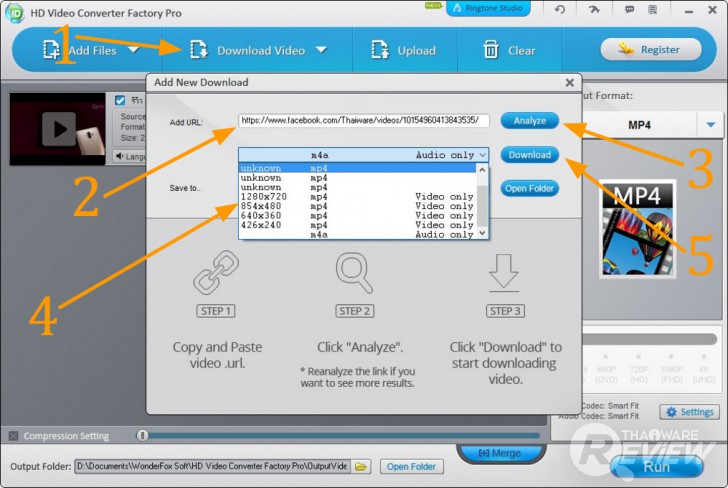Viewport: 728px width, 488px height.
Task: Click the format list scrollbar down arrow
Action: pyautogui.click(x=482, y=233)
